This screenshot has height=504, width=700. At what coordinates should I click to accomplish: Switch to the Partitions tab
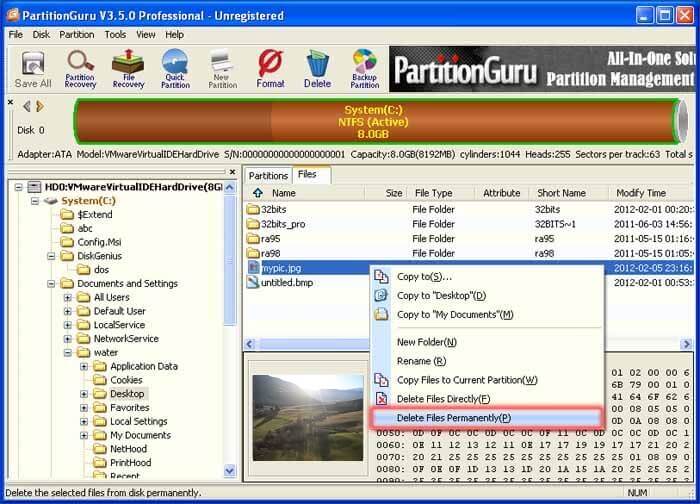[268, 175]
